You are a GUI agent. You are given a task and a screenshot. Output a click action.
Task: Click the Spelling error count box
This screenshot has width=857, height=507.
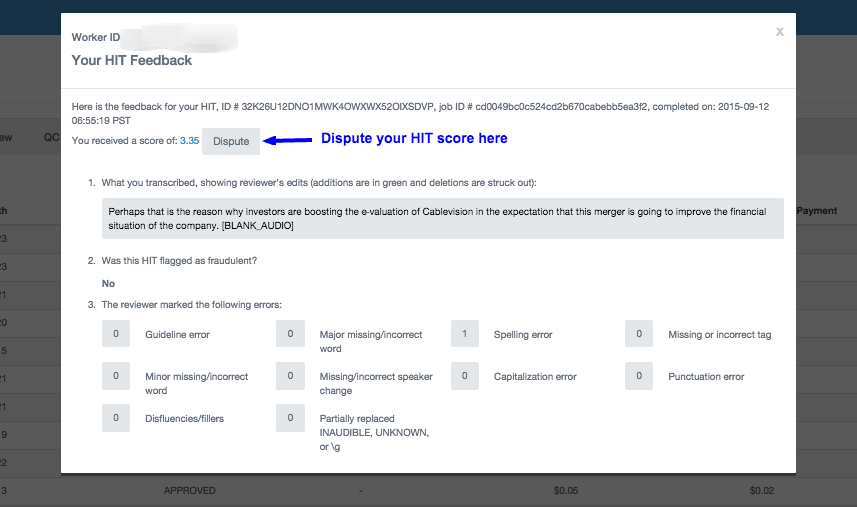tap(465, 334)
